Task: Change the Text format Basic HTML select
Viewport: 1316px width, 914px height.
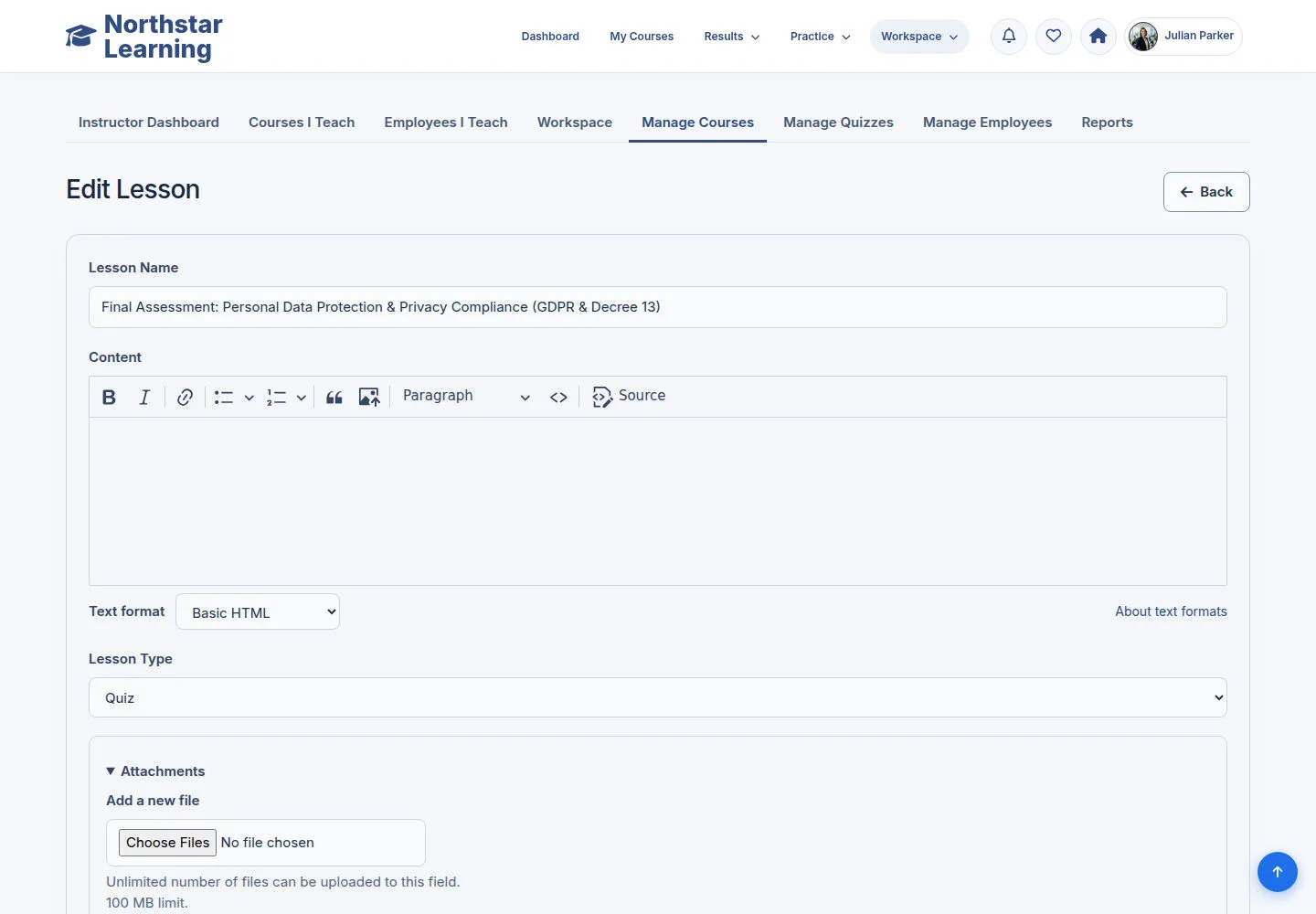Action: (x=258, y=612)
